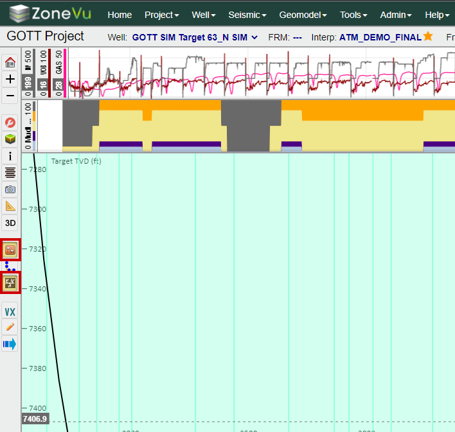The image size is (455, 432).
Task: Open the red wrench settings tool
Action: coord(10,123)
